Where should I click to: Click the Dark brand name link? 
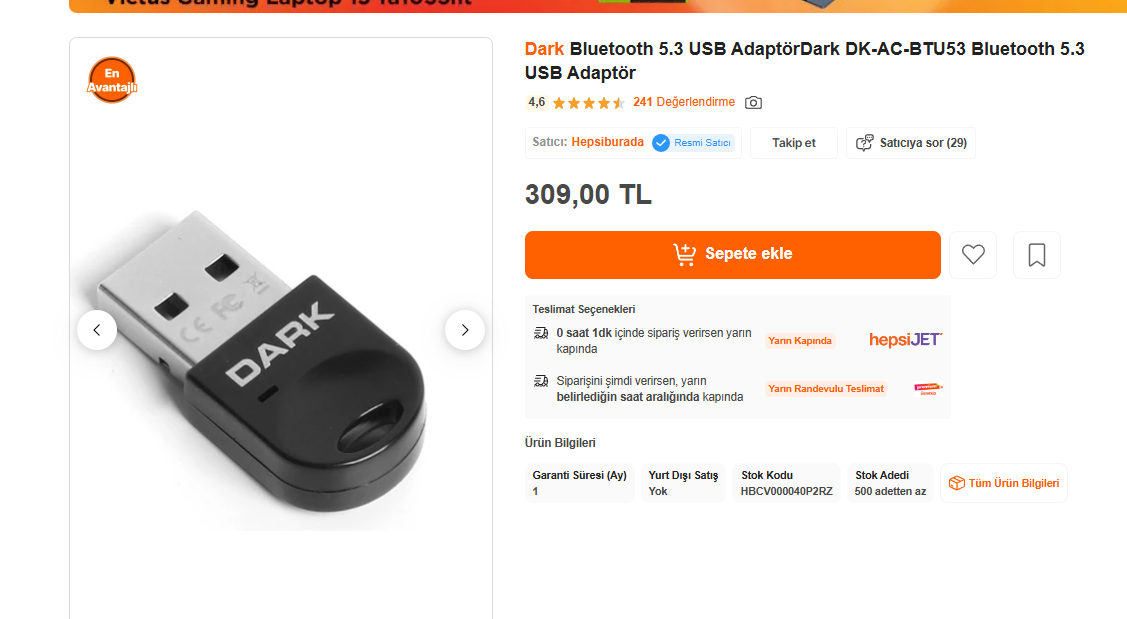click(x=544, y=49)
